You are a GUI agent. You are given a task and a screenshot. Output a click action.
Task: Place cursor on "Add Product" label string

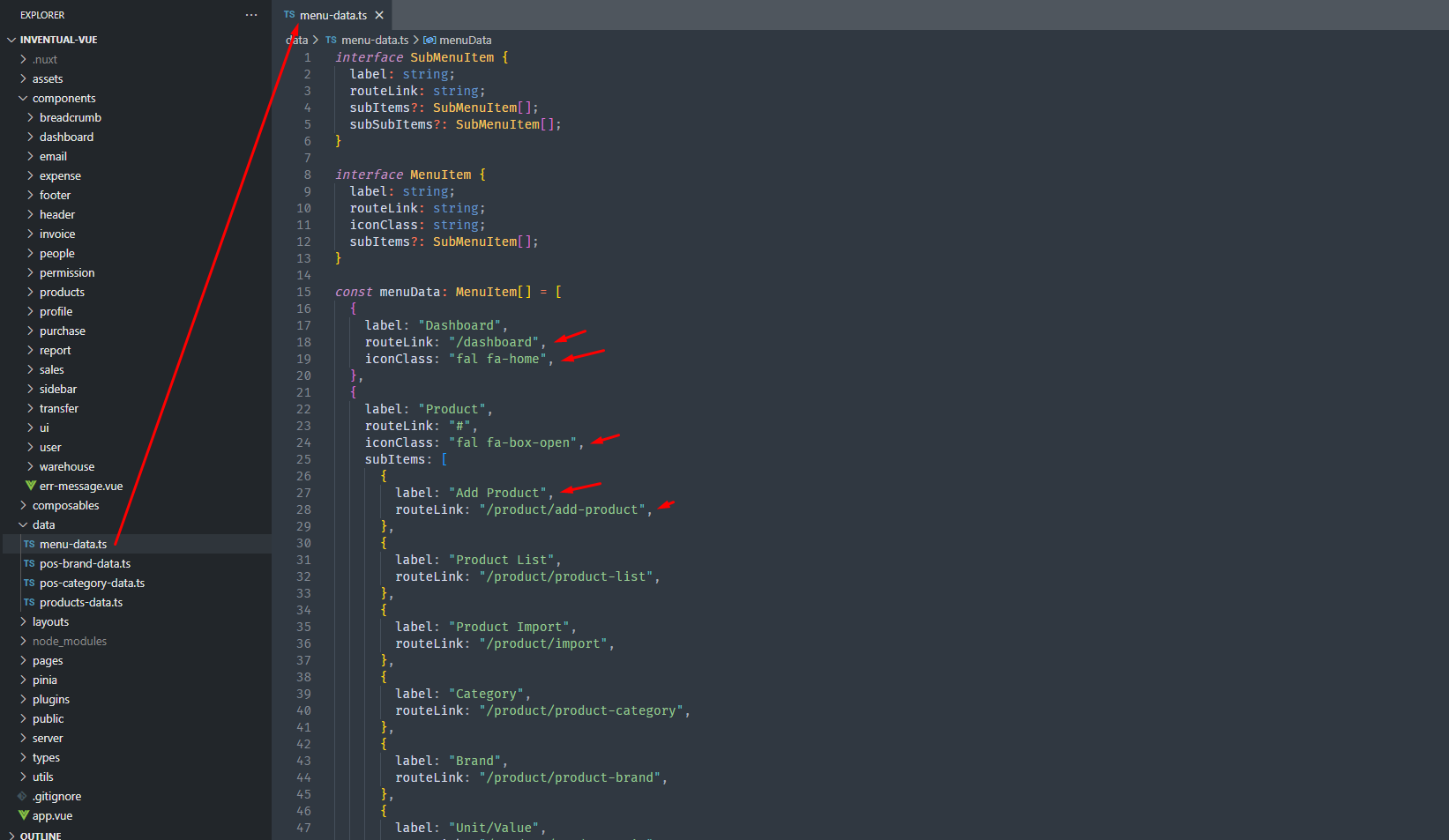(x=497, y=493)
